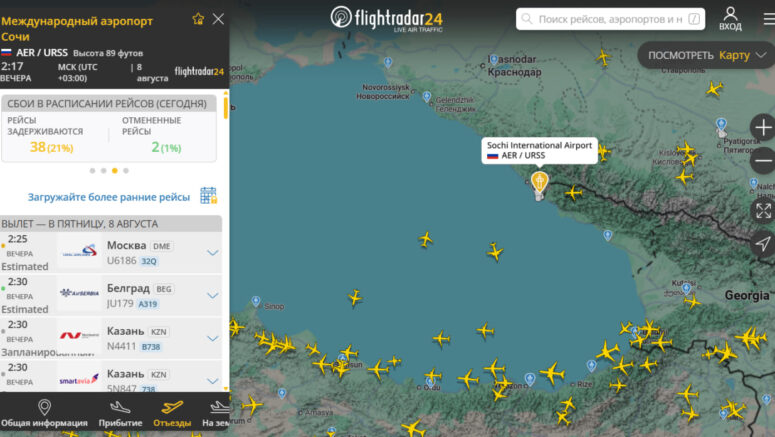
Task: Expand the Belgrade JU179 flight details
Action: click(x=213, y=296)
